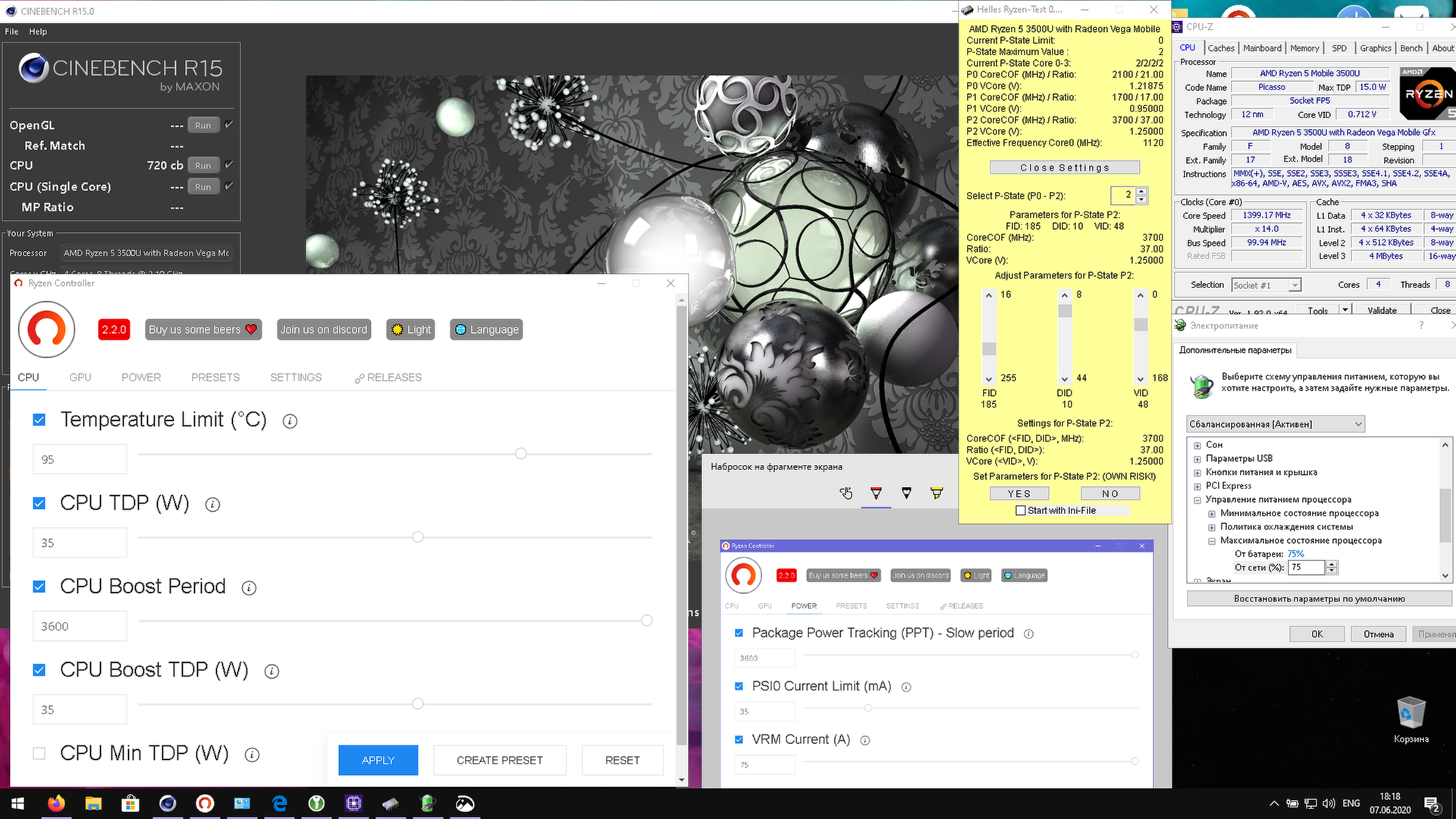Switch to the CPU-Z Memory tab

[x=1304, y=48]
